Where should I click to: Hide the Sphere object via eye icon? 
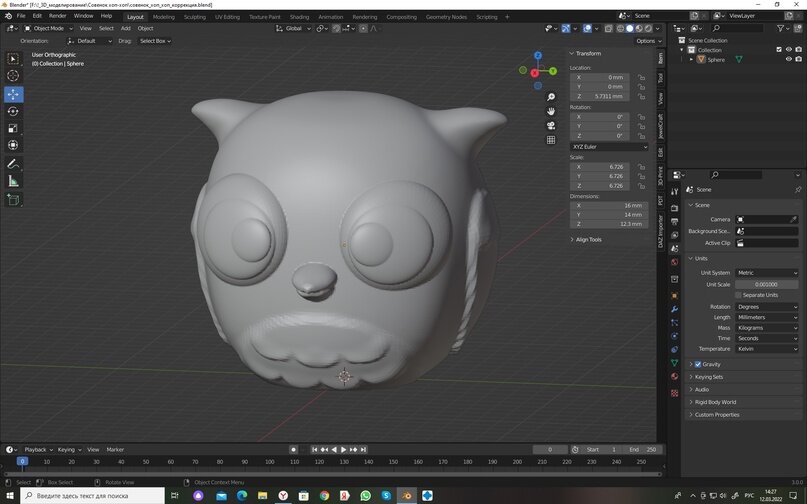point(788,59)
